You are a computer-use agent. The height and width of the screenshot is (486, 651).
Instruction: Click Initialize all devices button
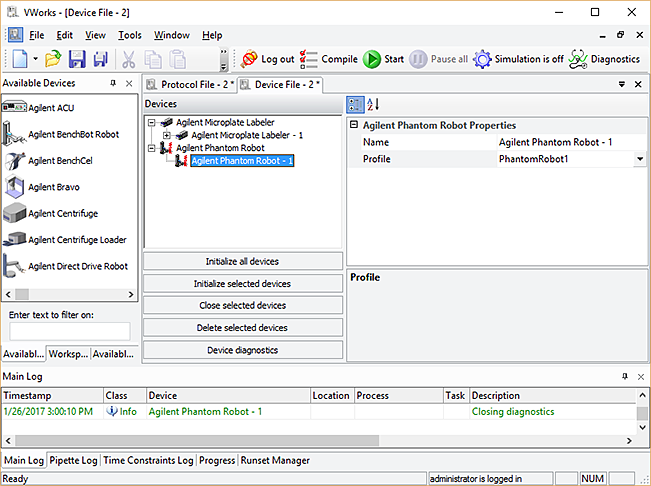click(243, 261)
